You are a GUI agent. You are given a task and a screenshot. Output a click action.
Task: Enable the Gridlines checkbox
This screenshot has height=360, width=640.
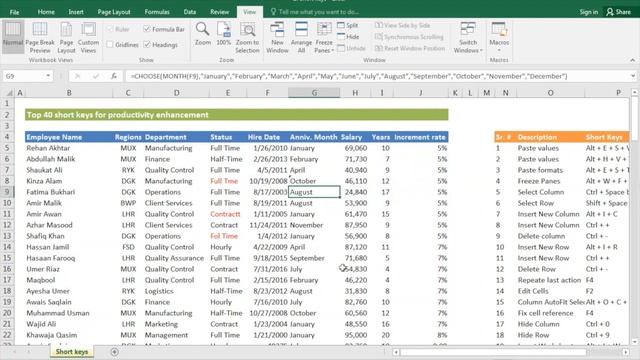pos(110,44)
